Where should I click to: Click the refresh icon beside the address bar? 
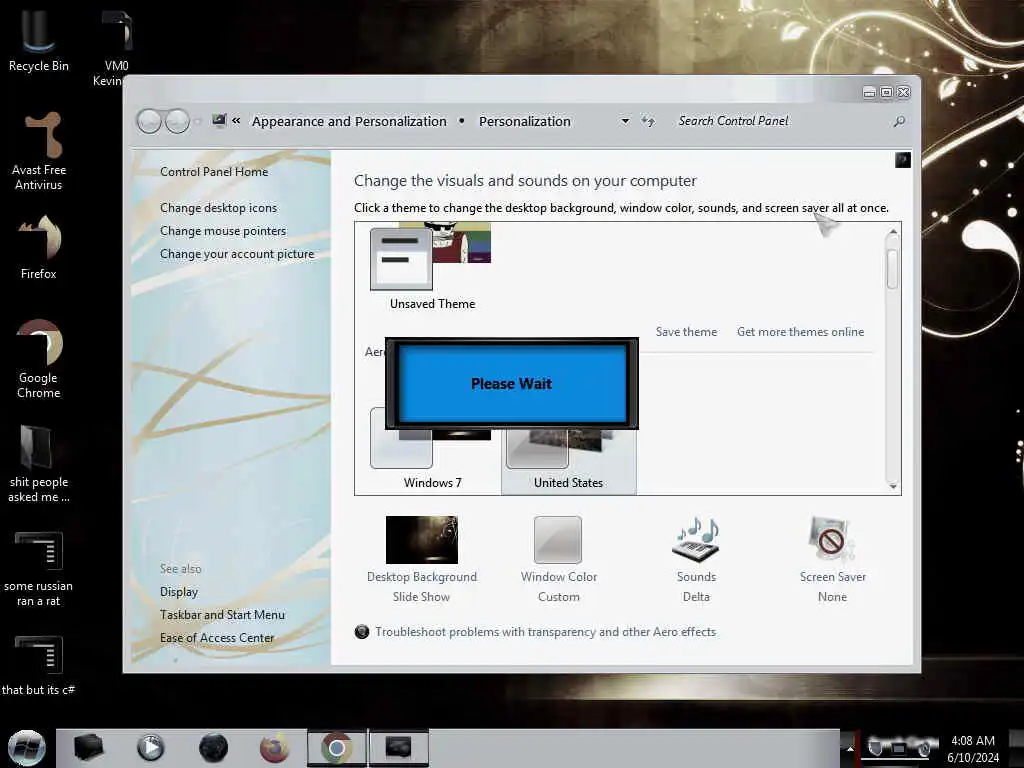click(x=647, y=121)
